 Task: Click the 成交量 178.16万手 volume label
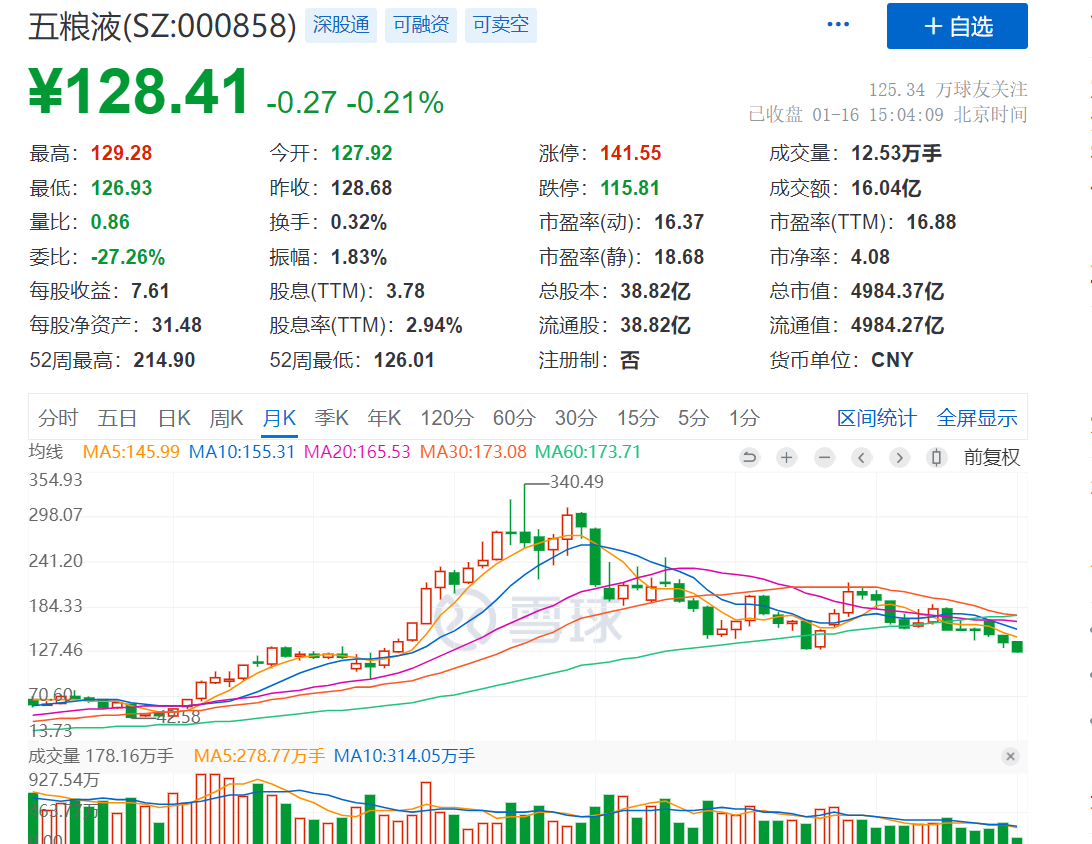pyautogui.click(x=101, y=756)
